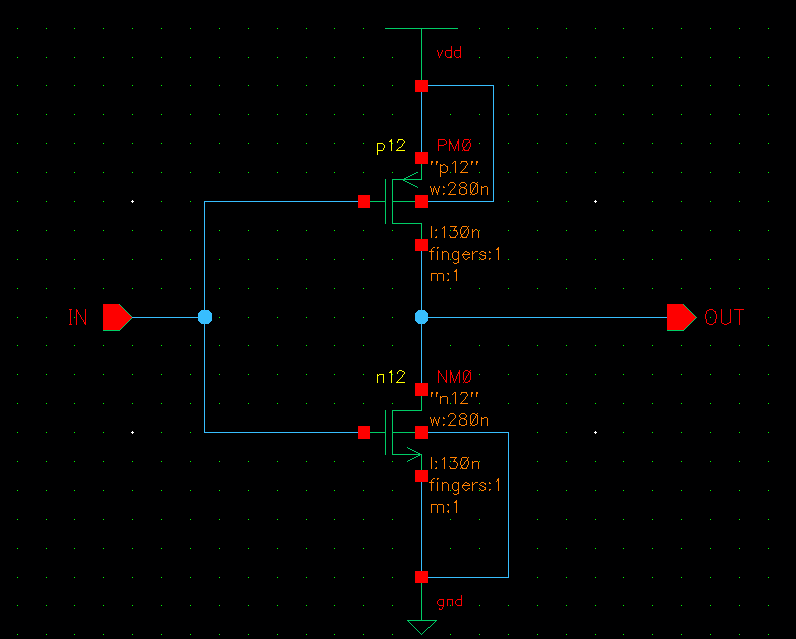Viewport: 796px width, 639px height.
Task: Click the NM0 quoted "n12" model name
Action: tap(454, 398)
